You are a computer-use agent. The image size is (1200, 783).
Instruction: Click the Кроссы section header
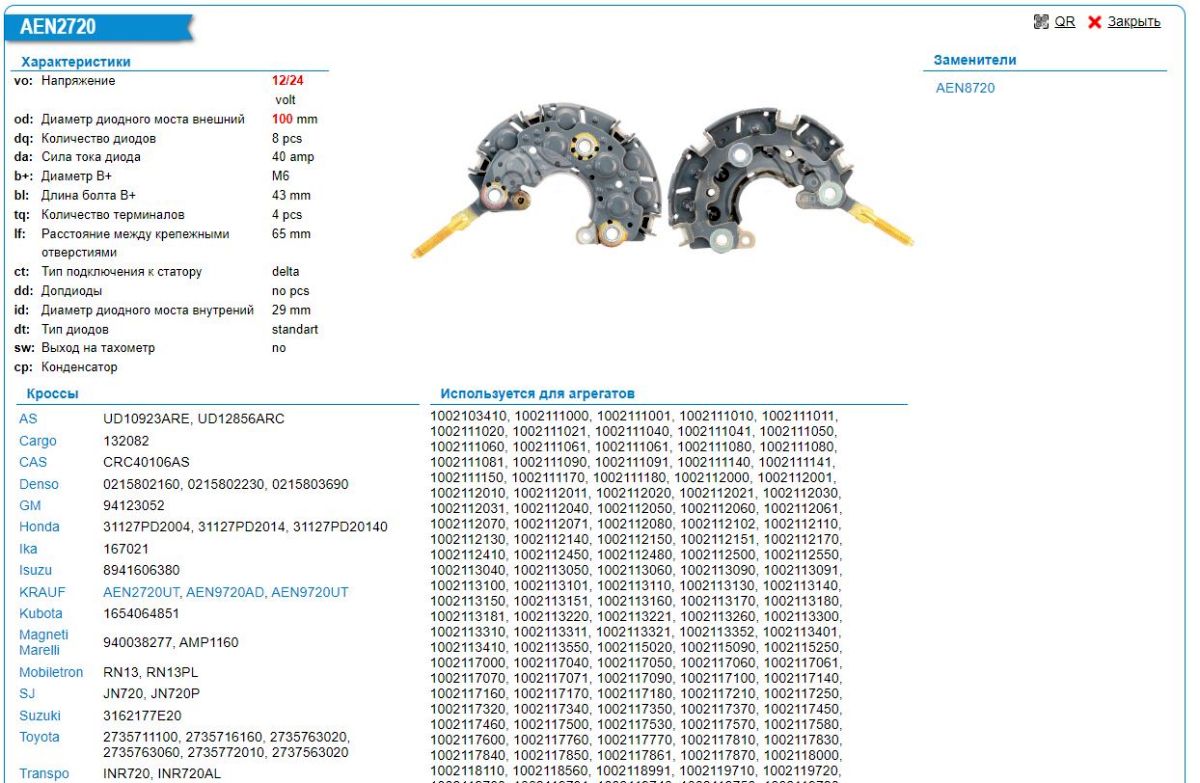click(53, 394)
